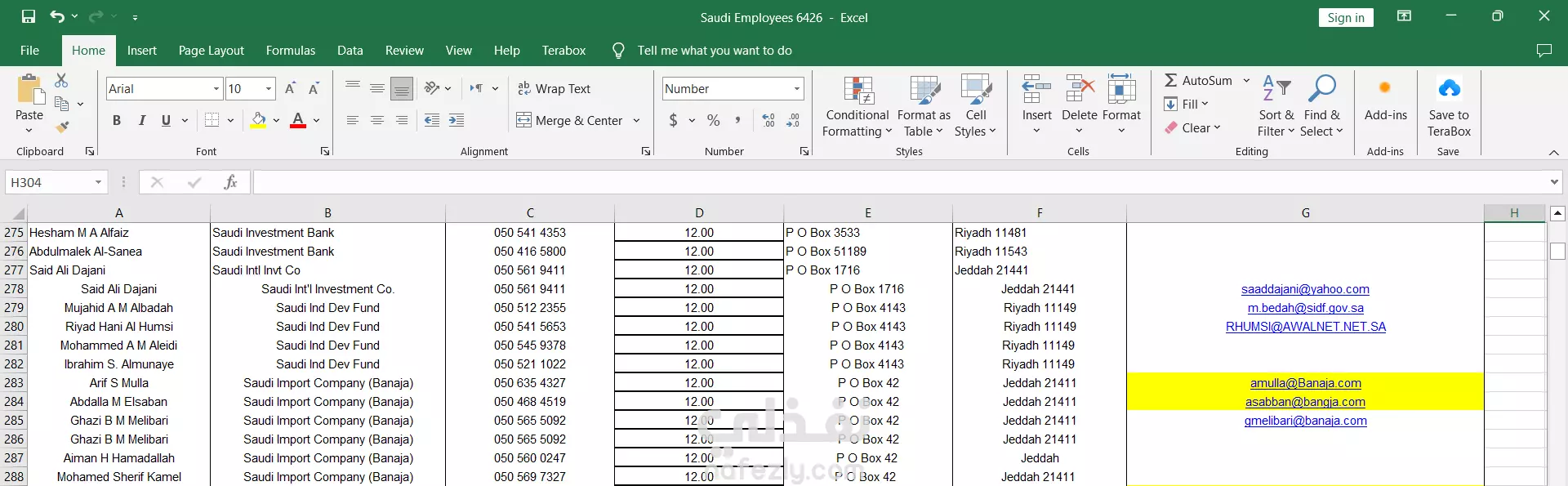Open the saaddajani@yahoo.com email link

[x=1304, y=289]
